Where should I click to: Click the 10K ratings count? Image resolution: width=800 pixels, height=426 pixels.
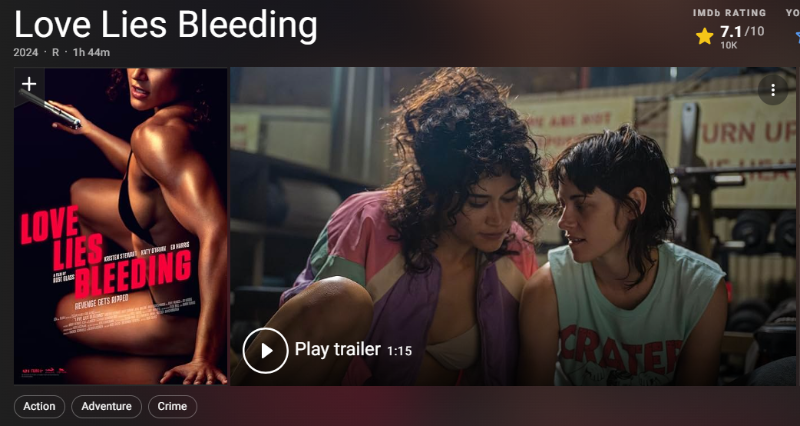[x=729, y=45]
